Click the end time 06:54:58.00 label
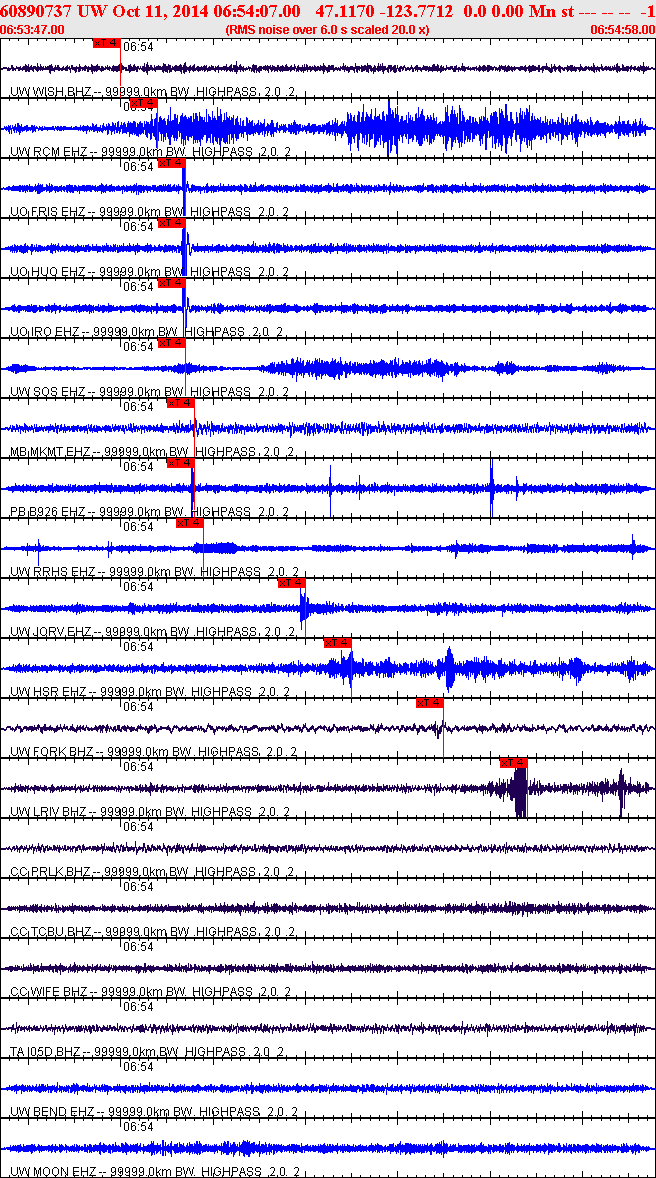Image resolution: width=656 pixels, height=1178 pixels. 622,29
